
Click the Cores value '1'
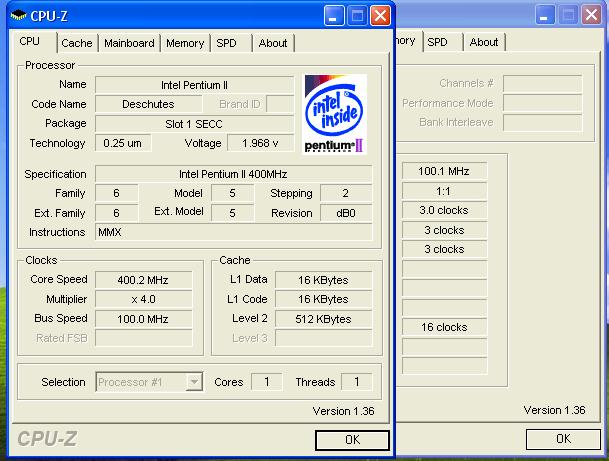tap(266, 382)
